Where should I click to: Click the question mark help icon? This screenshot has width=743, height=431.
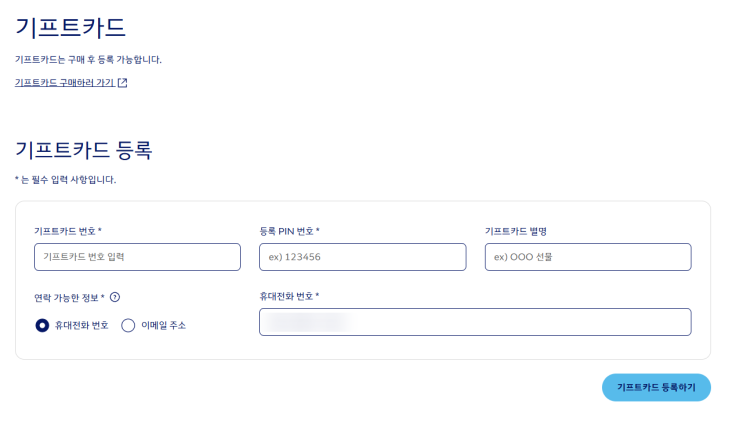115,297
